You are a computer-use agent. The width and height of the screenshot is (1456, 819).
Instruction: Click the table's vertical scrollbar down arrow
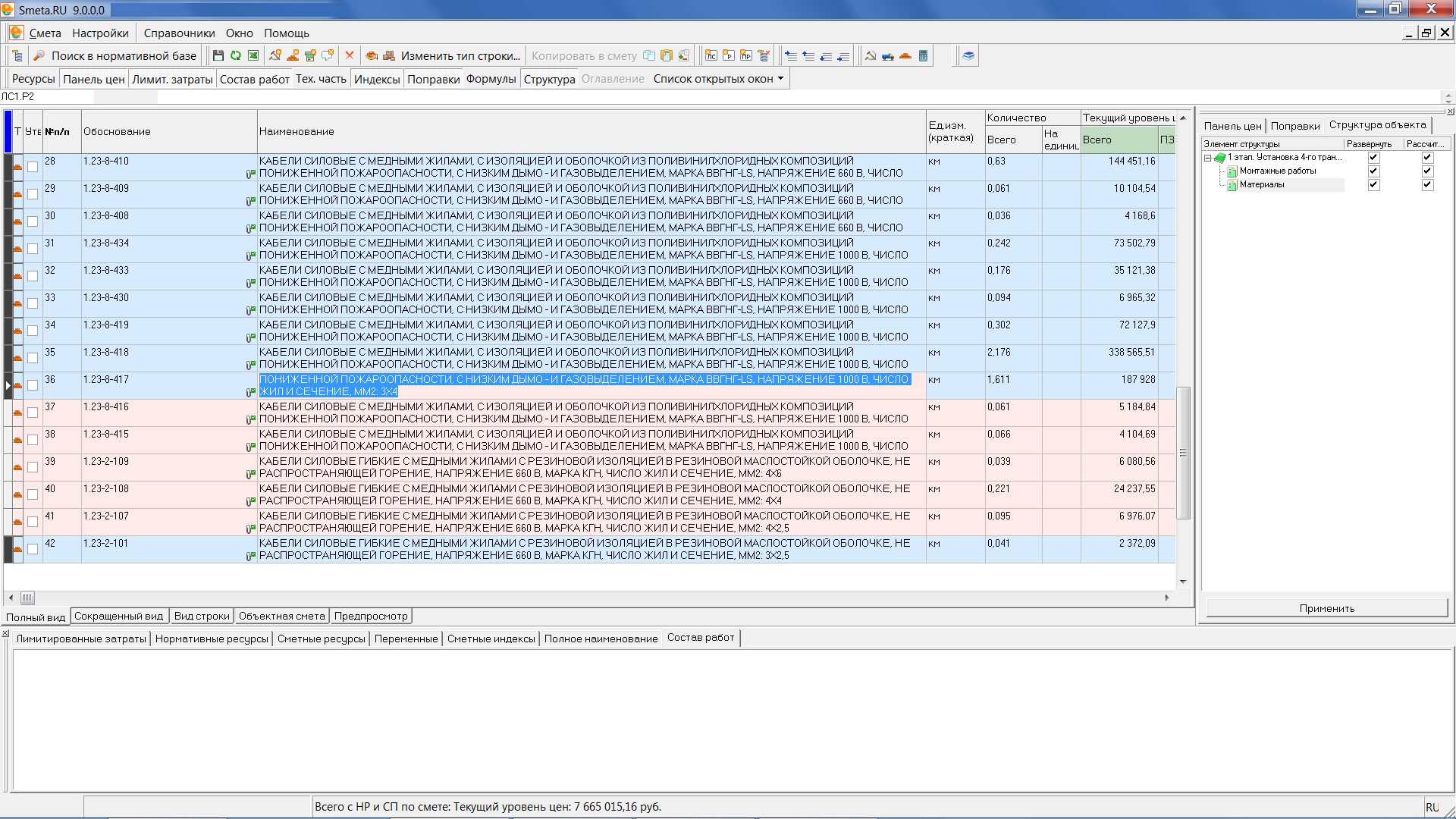click(1183, 582)
